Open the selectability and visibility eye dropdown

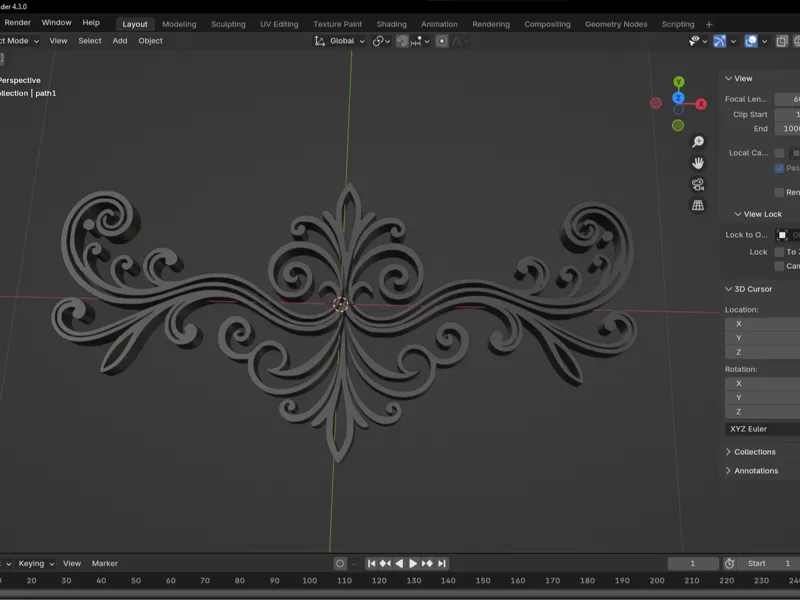(x=697, y=41)
